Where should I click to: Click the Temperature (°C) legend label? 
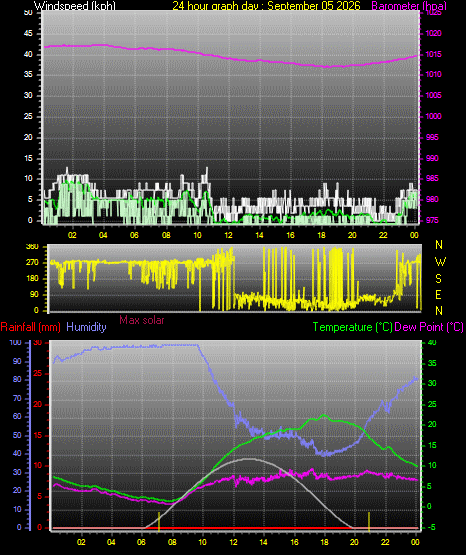[x=352, y=327]
